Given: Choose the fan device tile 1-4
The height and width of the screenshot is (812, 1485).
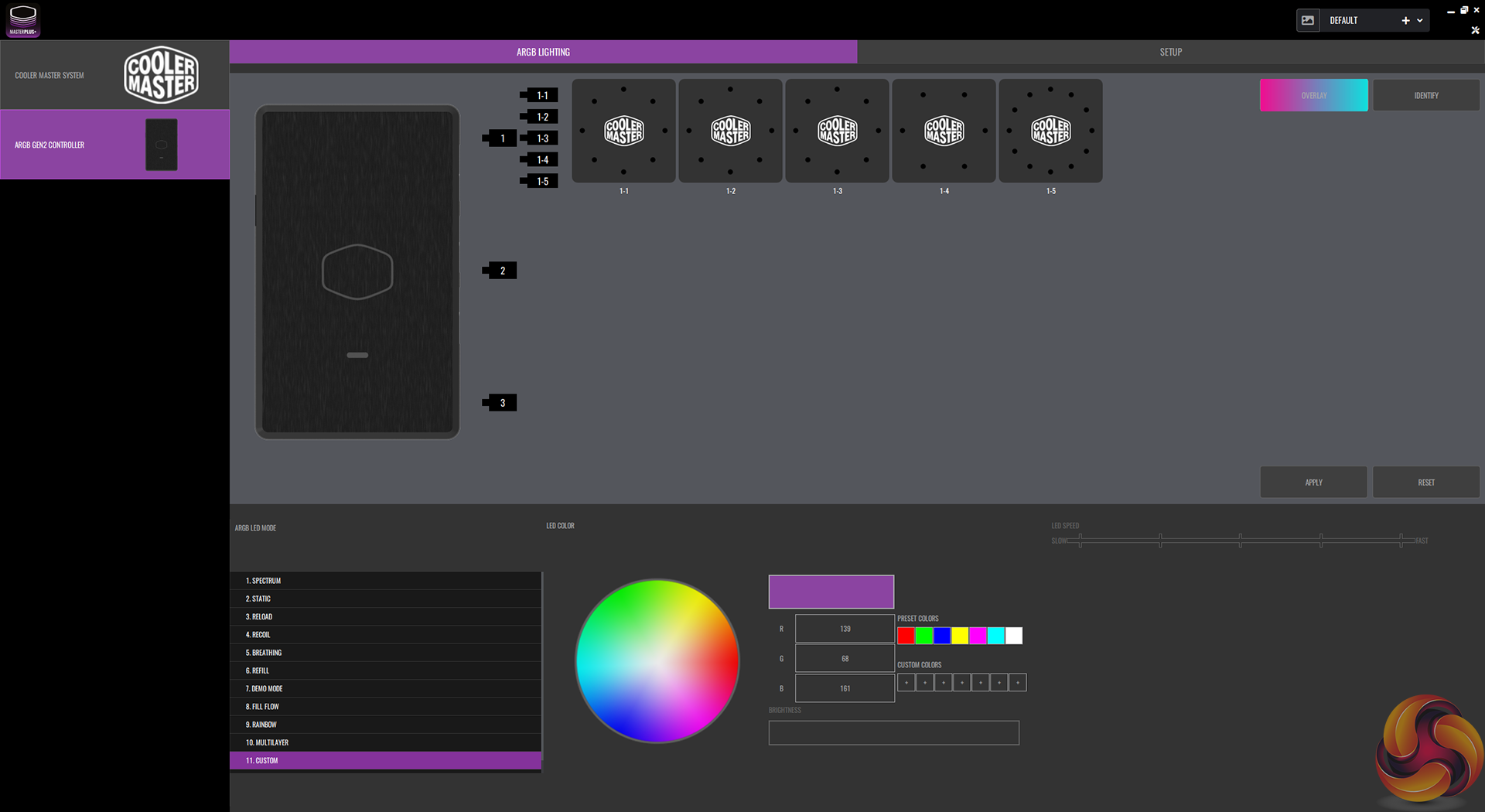Looking at the screenshot, I should pos(944,131).
